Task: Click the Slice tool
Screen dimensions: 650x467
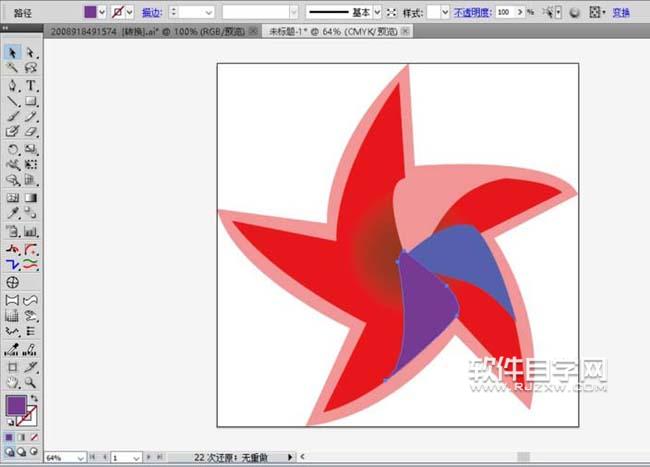Action: (x=30, y=367)
